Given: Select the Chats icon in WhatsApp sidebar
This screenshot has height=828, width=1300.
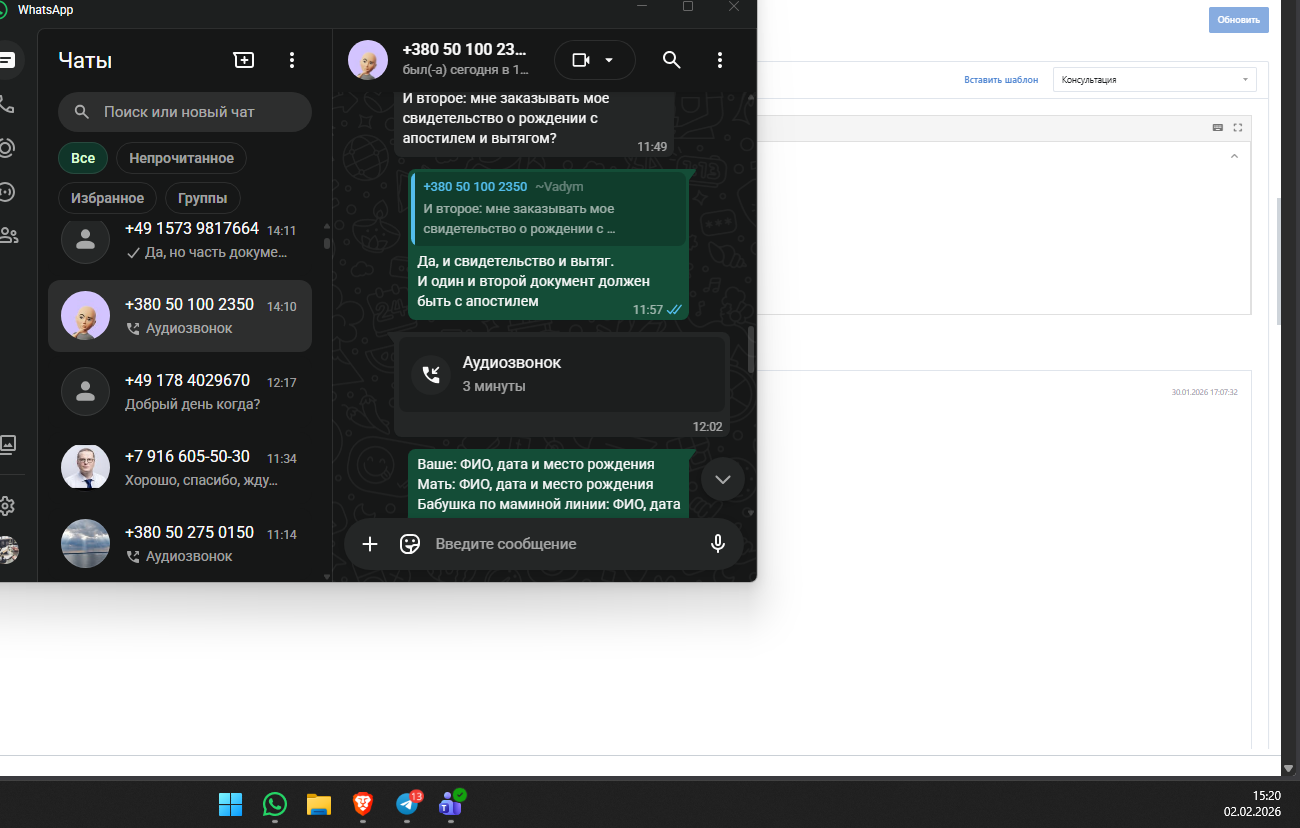Looking at the screenshot, I should (x=7, y=60).
